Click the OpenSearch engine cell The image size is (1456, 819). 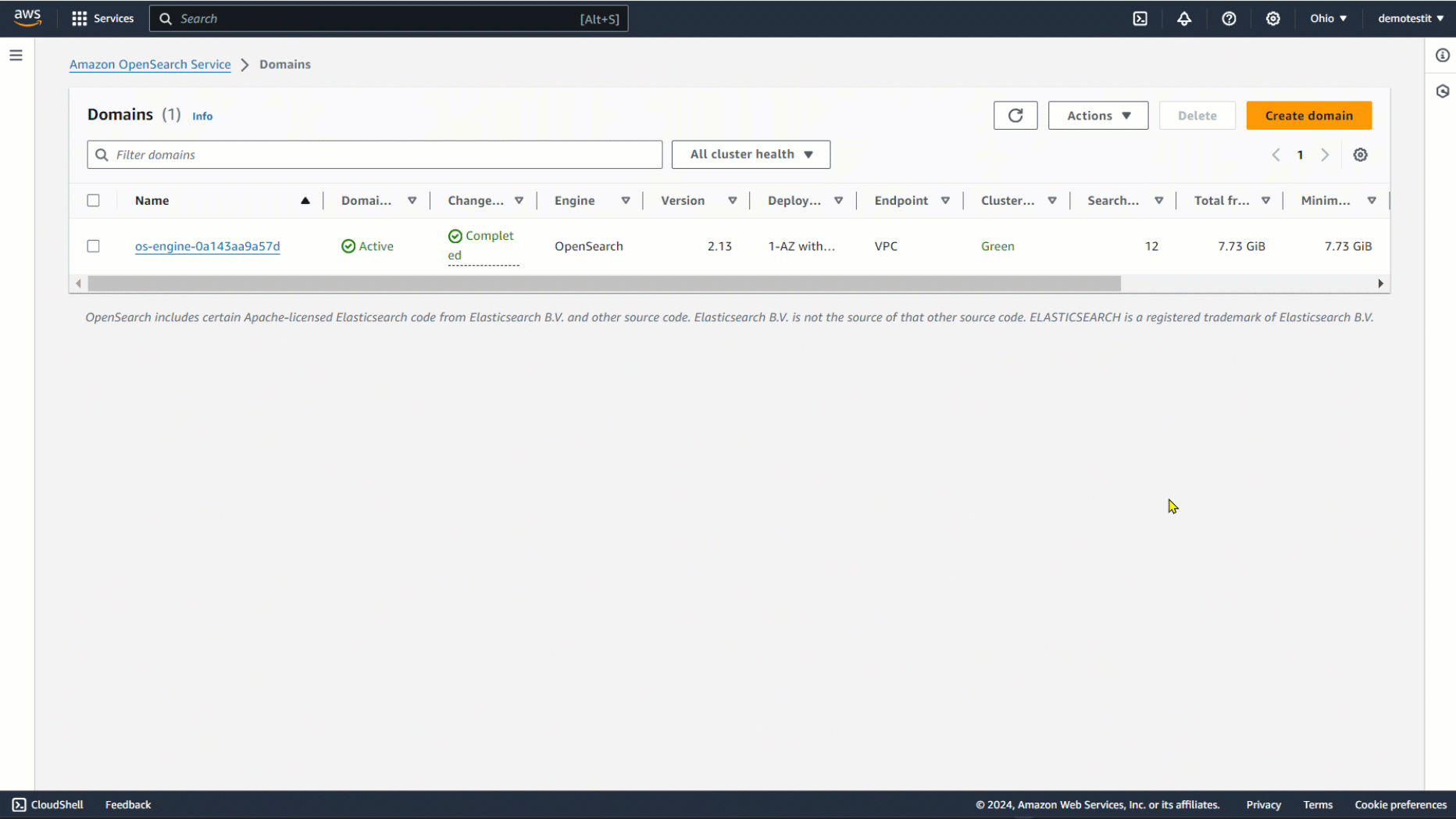click(x=589, y=246)
